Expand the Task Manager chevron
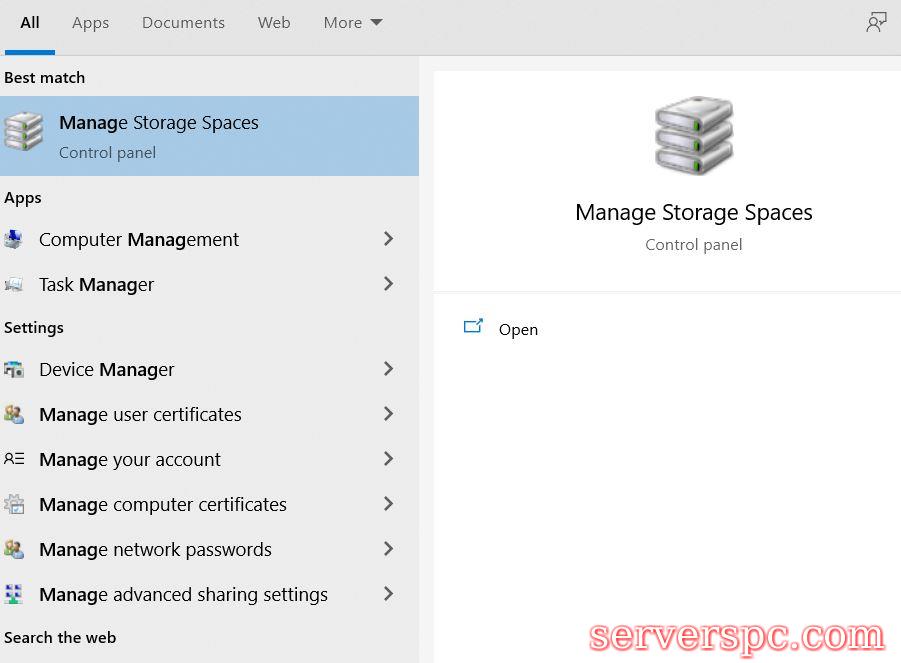 388,284
